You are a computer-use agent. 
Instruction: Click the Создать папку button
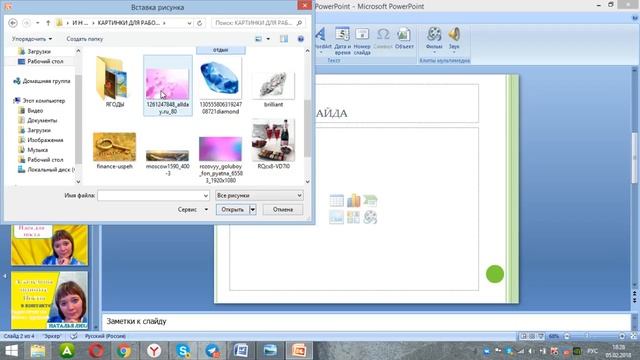pos(84,39)
